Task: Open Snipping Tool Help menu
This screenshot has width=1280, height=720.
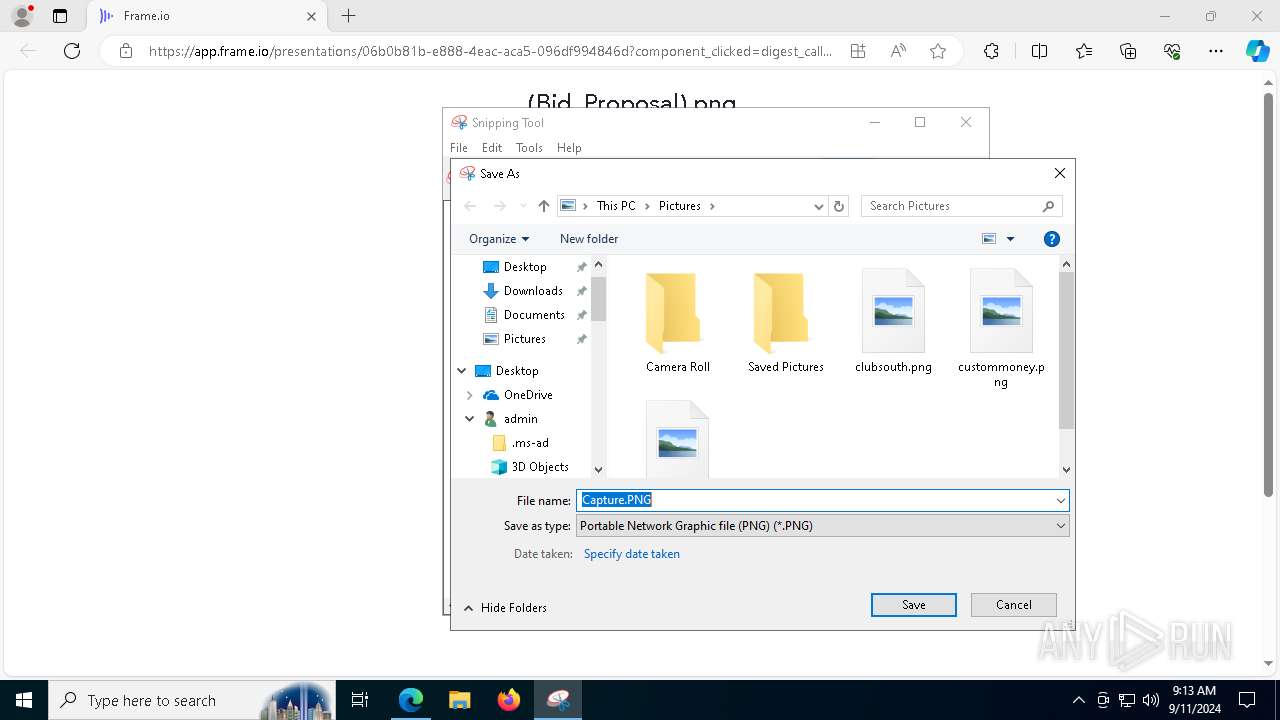Action: click(569, 148)
